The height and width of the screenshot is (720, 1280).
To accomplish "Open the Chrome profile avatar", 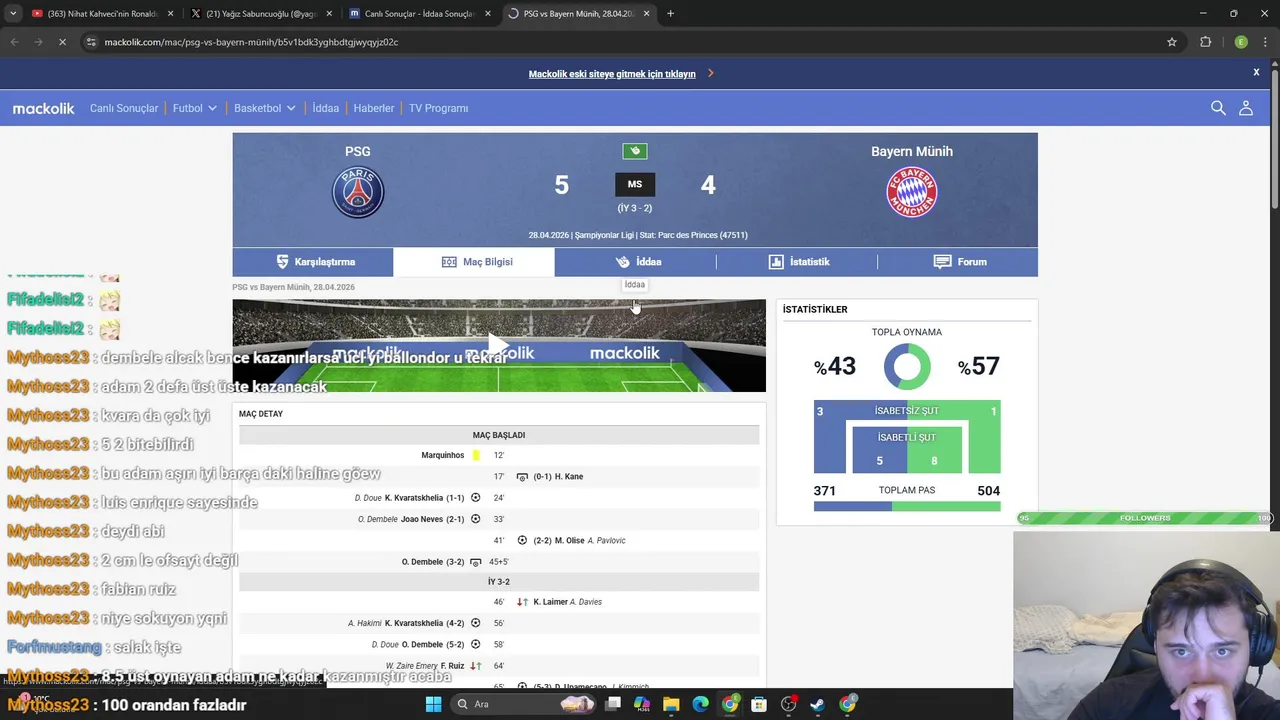I will pyautogui.click(x=1241, y=42).
